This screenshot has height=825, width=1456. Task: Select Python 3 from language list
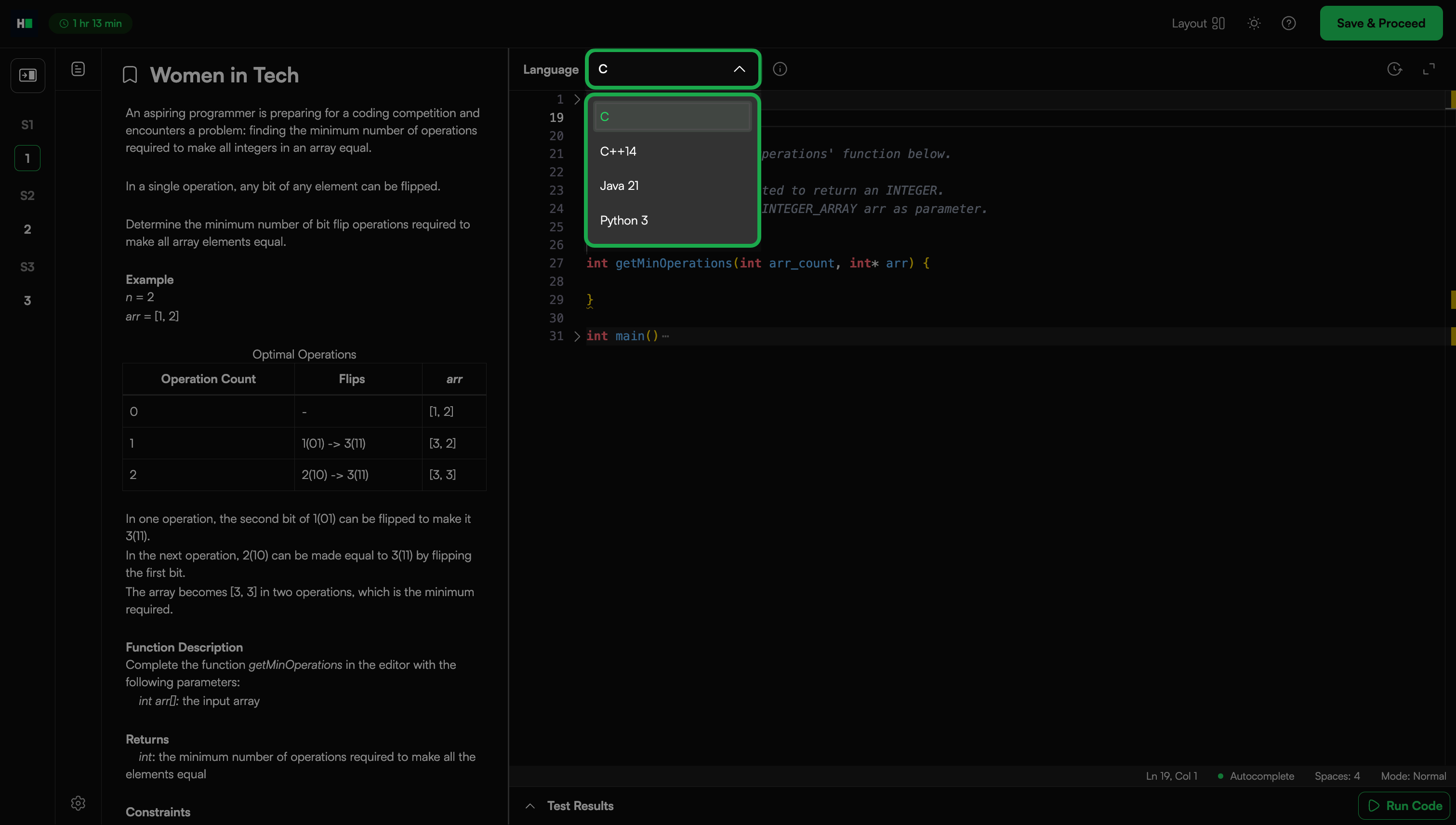(624, 220)
